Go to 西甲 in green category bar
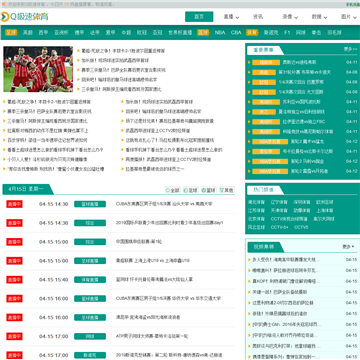 (x=43, y=33)
